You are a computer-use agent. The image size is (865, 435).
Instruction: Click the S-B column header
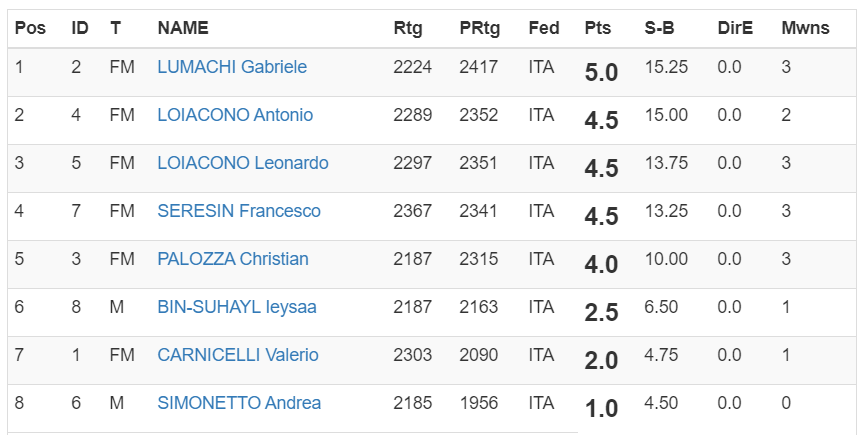click(x=659, y=28)
